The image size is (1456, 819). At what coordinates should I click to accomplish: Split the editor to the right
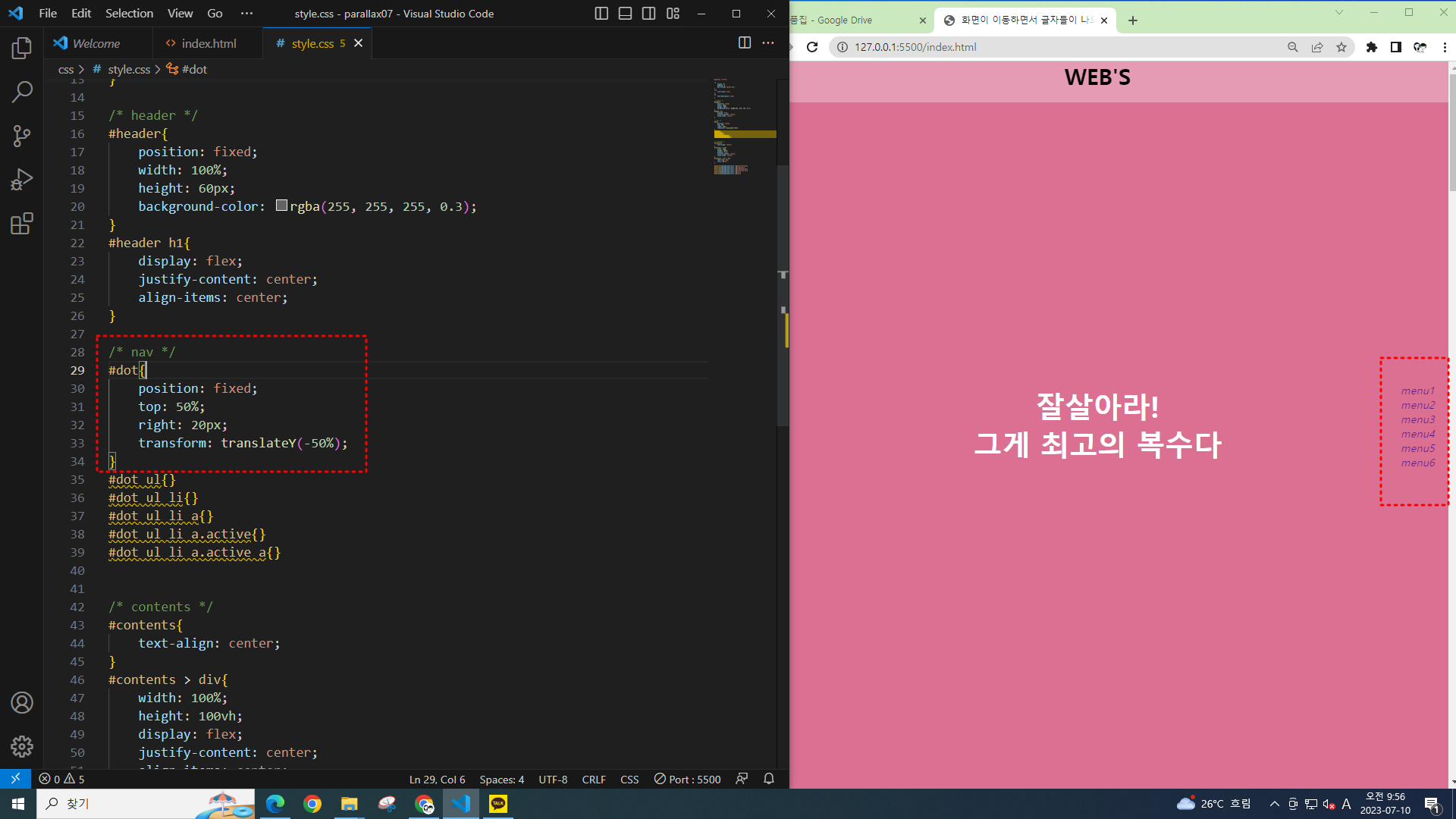point(745,43)
